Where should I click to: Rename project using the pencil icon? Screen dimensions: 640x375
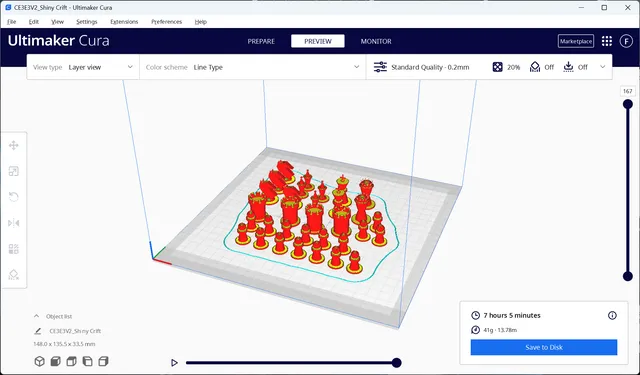38,331
